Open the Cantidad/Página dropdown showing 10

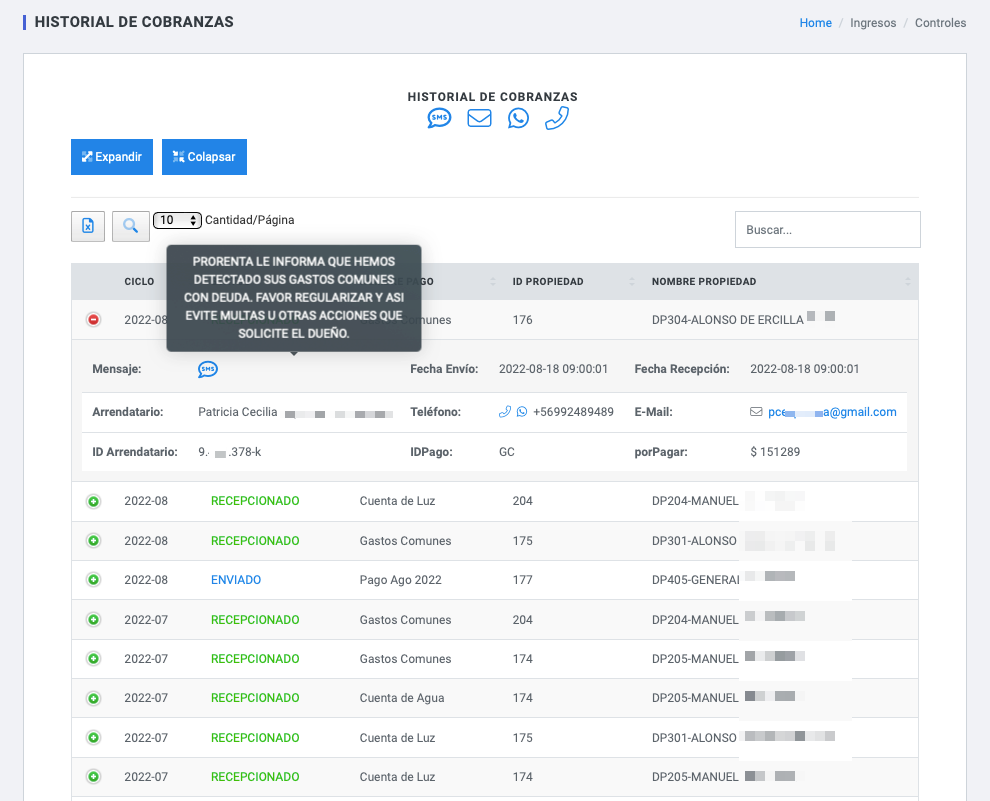(177, 220)
